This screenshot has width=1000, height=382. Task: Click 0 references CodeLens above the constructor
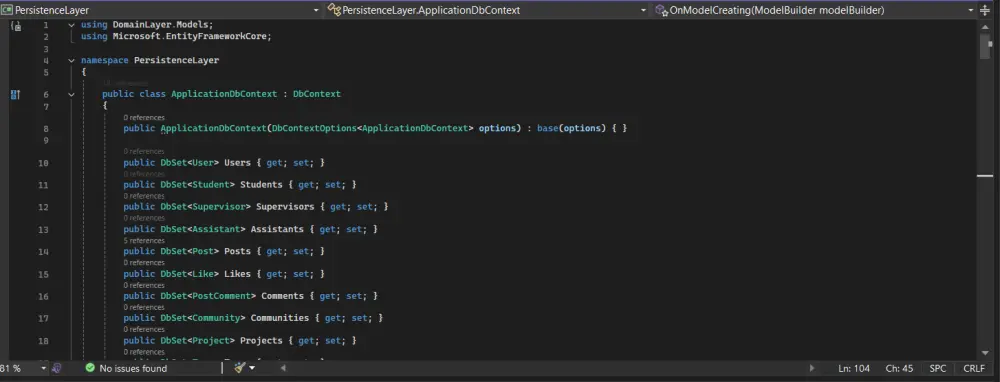[x=144, y=117]
